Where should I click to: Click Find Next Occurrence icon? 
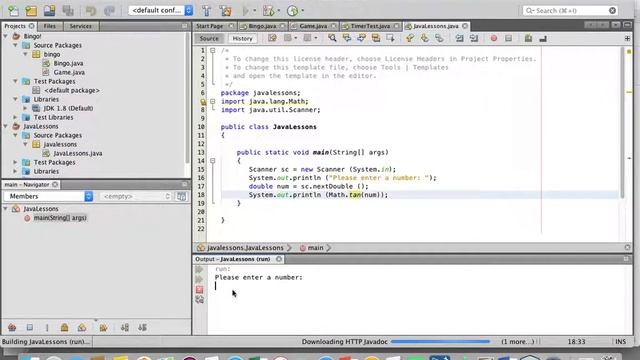point(362,38)
